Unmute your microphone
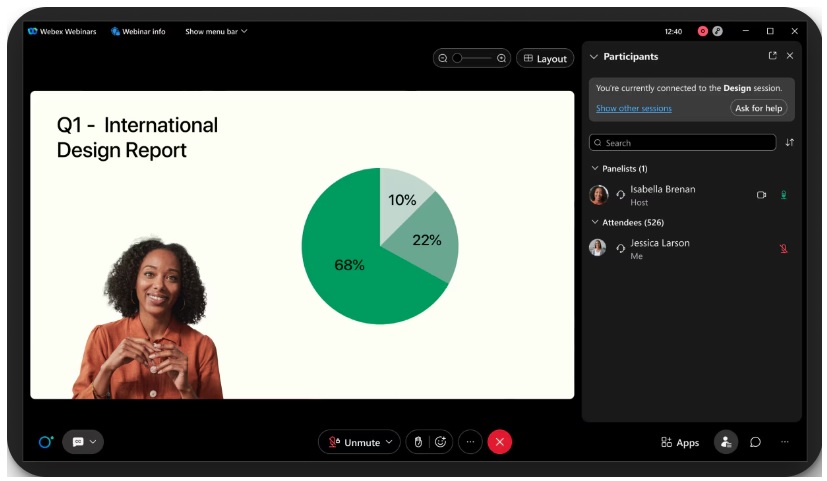This screenshot has height=481, width=827. click(355, 442)
